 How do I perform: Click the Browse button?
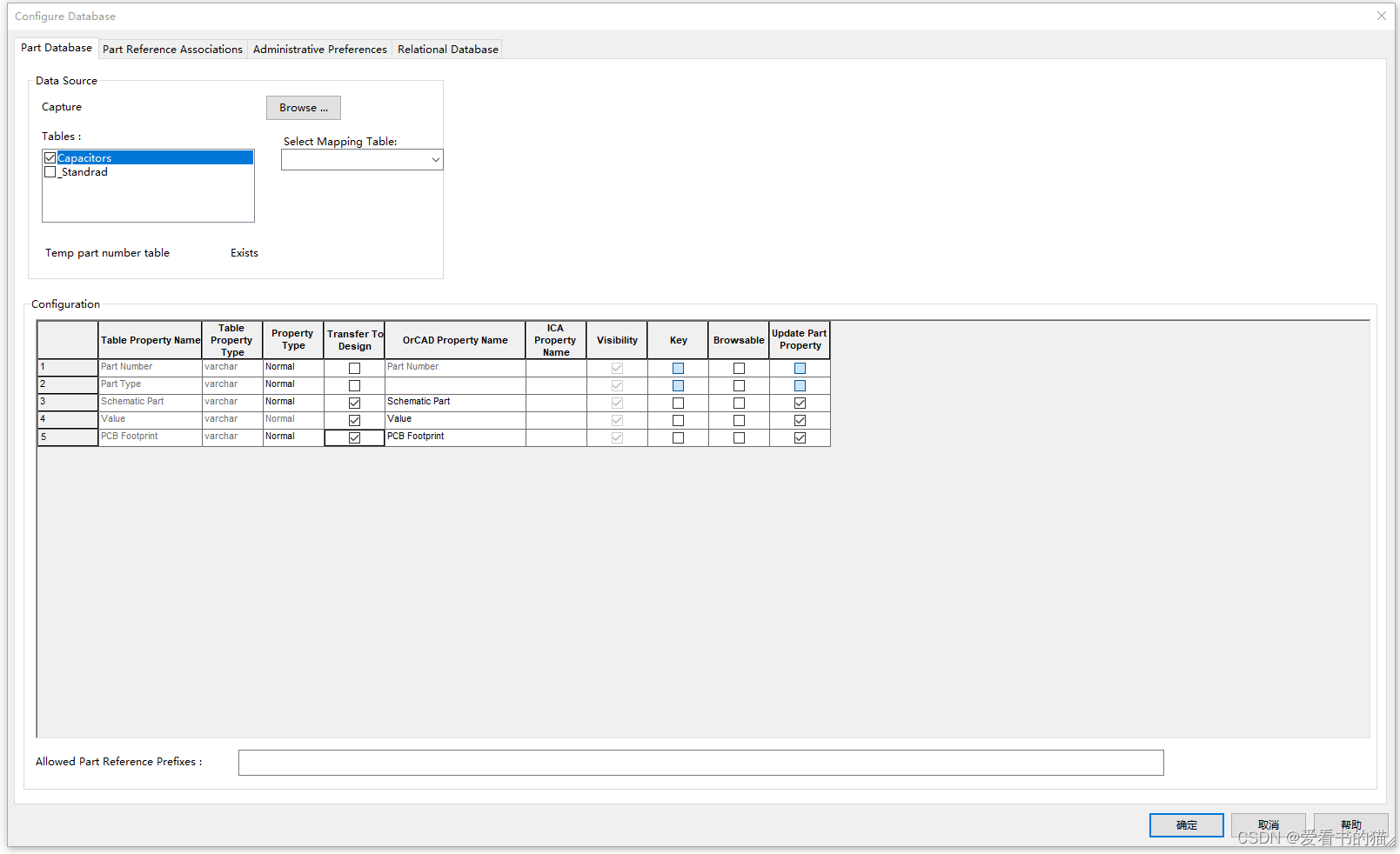tap(303, 107)
